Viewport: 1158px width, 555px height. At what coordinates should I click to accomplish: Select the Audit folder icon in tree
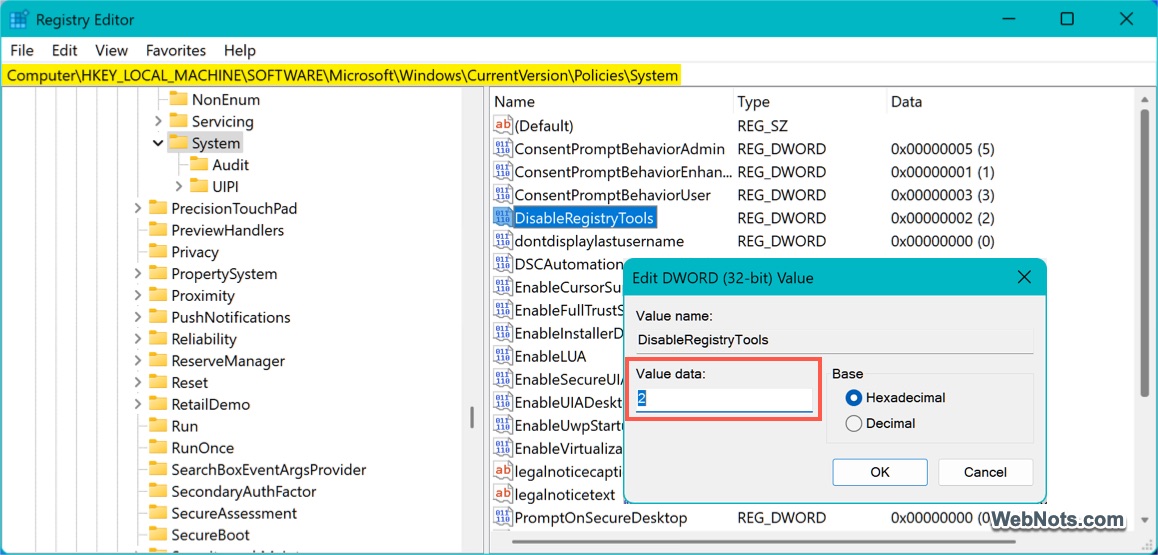[199, 165]
